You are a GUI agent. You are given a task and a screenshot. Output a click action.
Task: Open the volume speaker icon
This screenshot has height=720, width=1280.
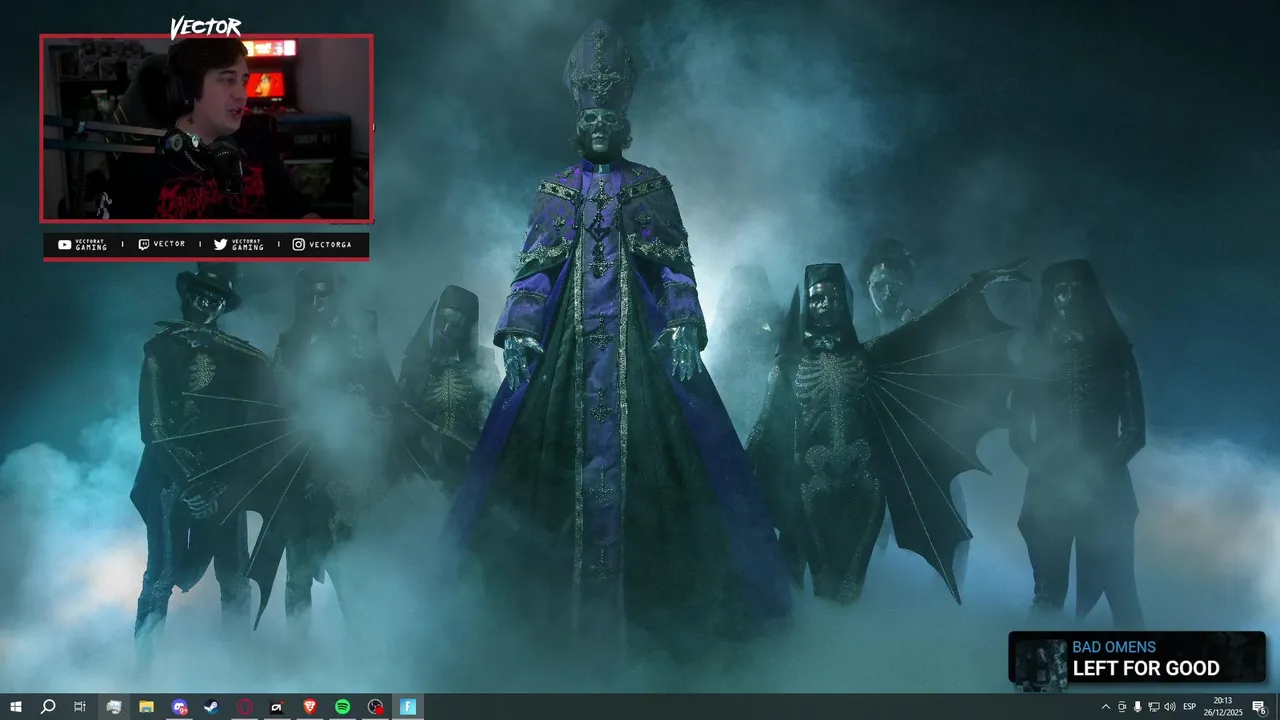click(x=1170, y=707)
